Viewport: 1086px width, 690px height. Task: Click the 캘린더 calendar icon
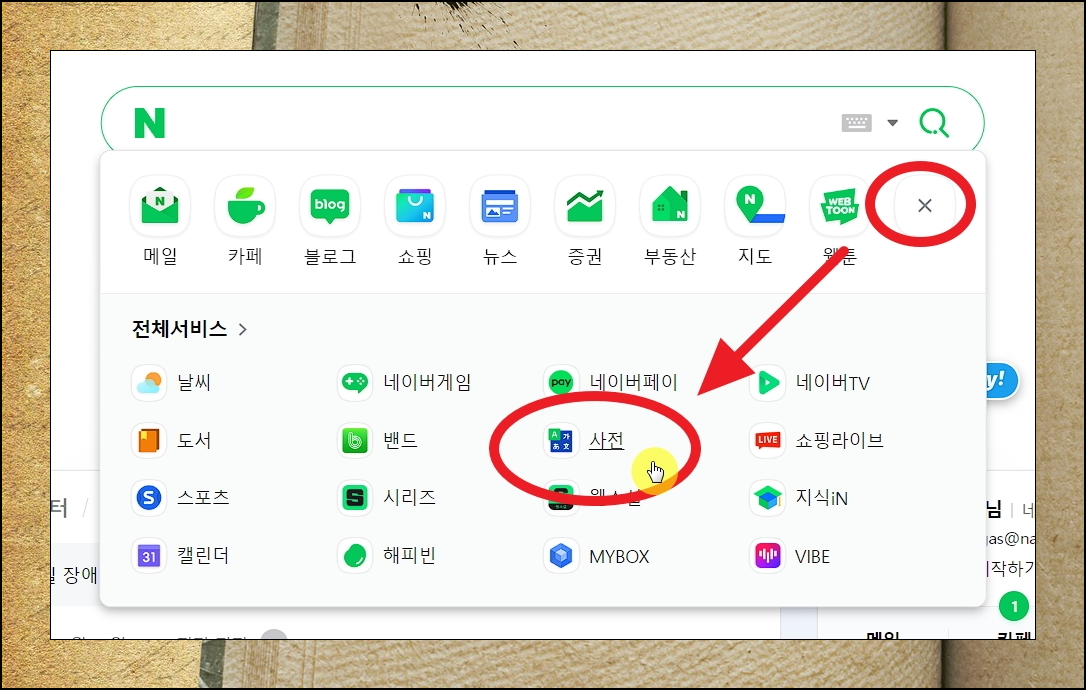(x=149, y=556)
